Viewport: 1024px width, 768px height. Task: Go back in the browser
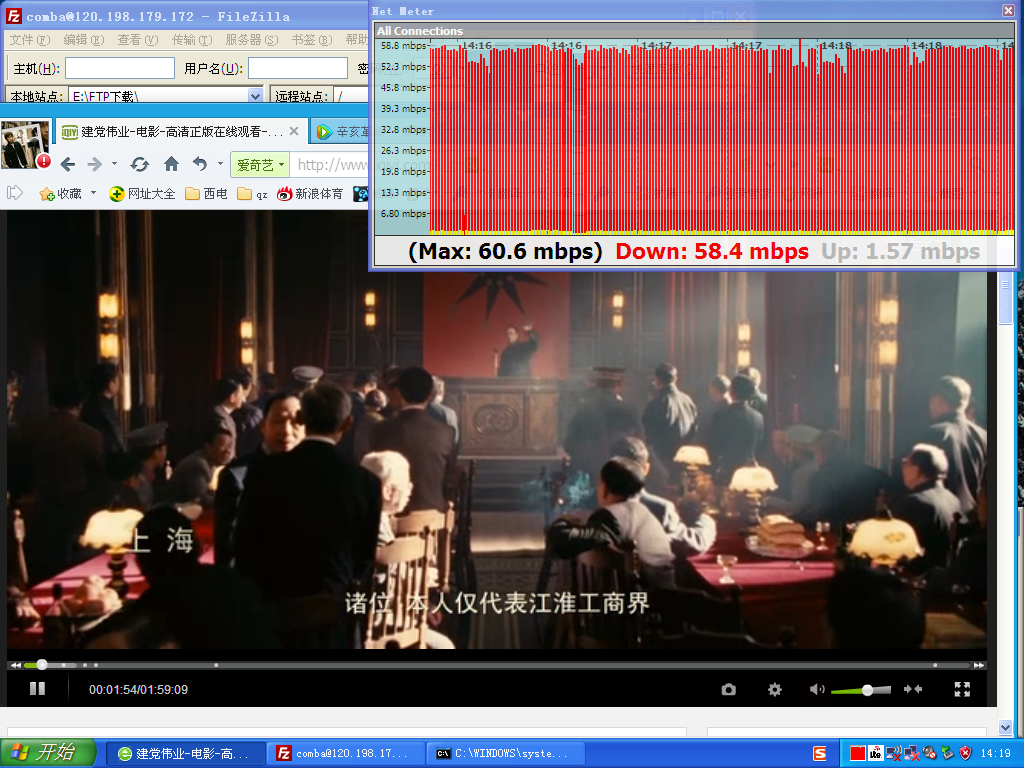click(68, 164)
